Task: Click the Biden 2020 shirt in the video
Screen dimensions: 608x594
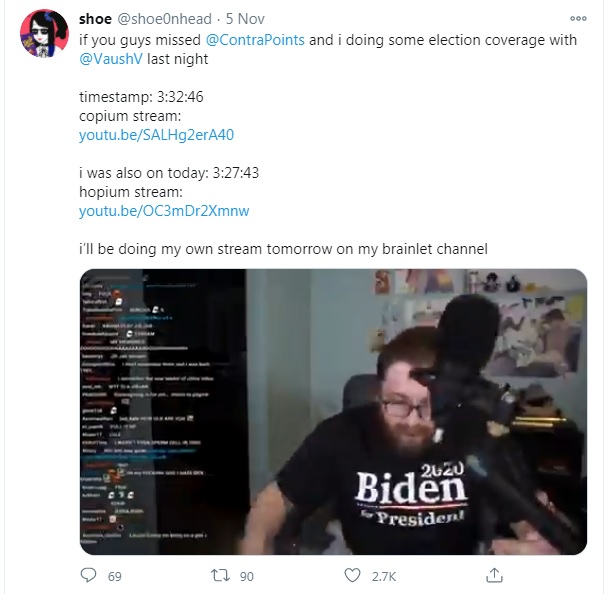Action: point(410,494)
